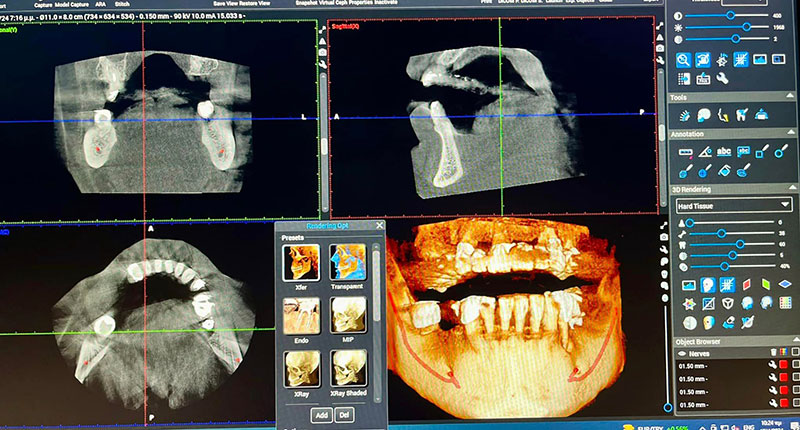Click the camera icon in coronal view toolbar
Screen dimensions: 800x430
coord(322,53)
